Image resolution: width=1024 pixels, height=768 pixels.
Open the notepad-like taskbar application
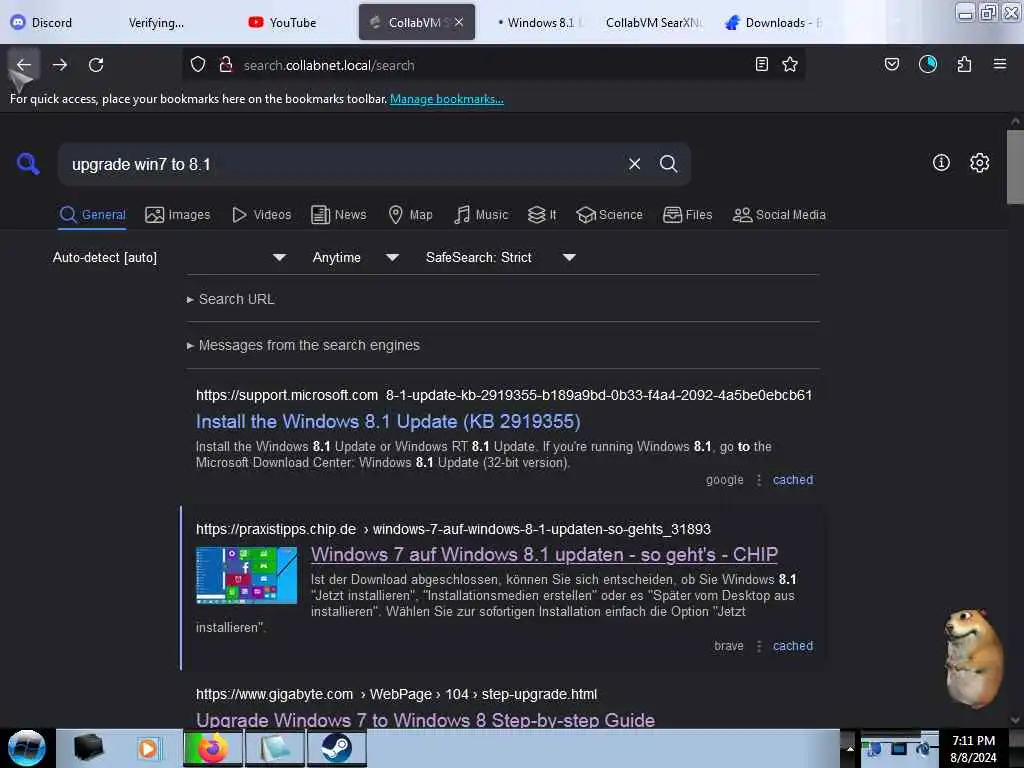(275, 748)
